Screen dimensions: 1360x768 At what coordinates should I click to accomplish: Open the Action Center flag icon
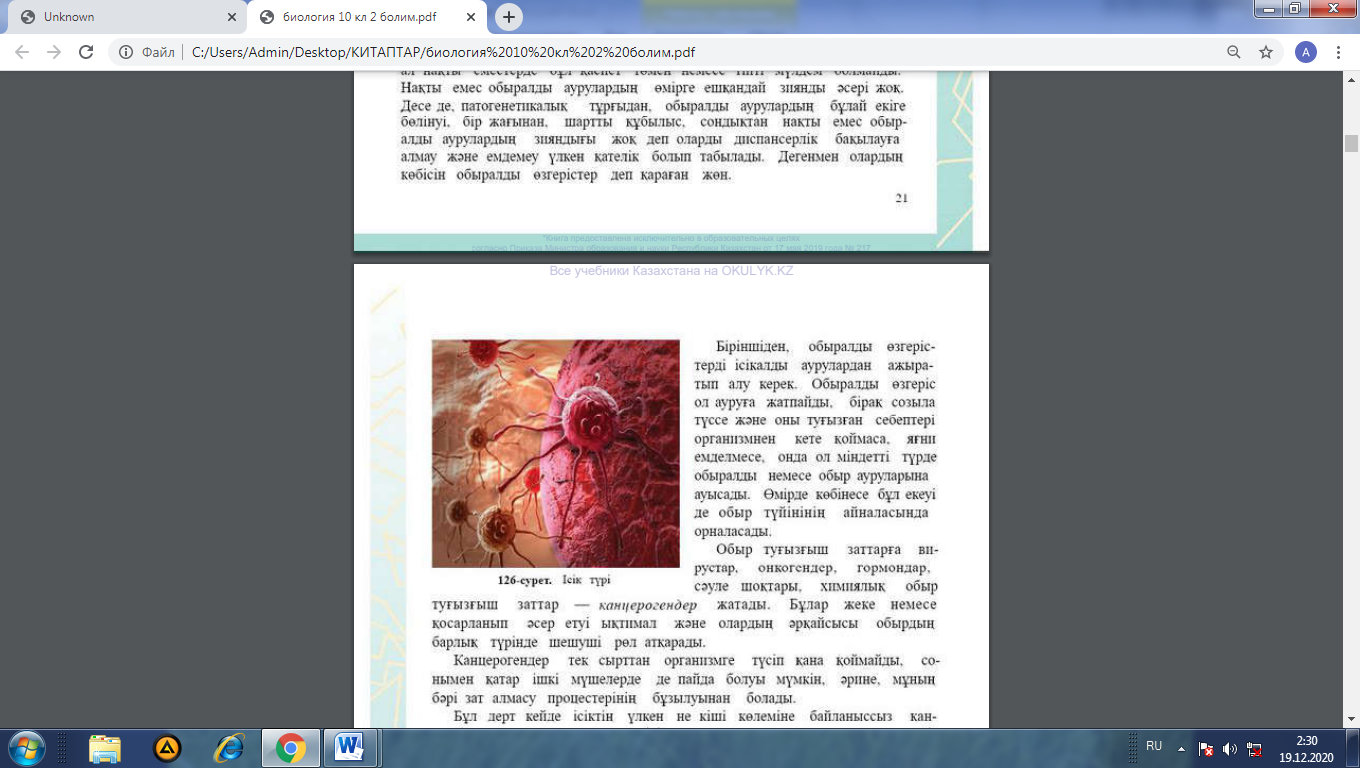coord(1206,748)
